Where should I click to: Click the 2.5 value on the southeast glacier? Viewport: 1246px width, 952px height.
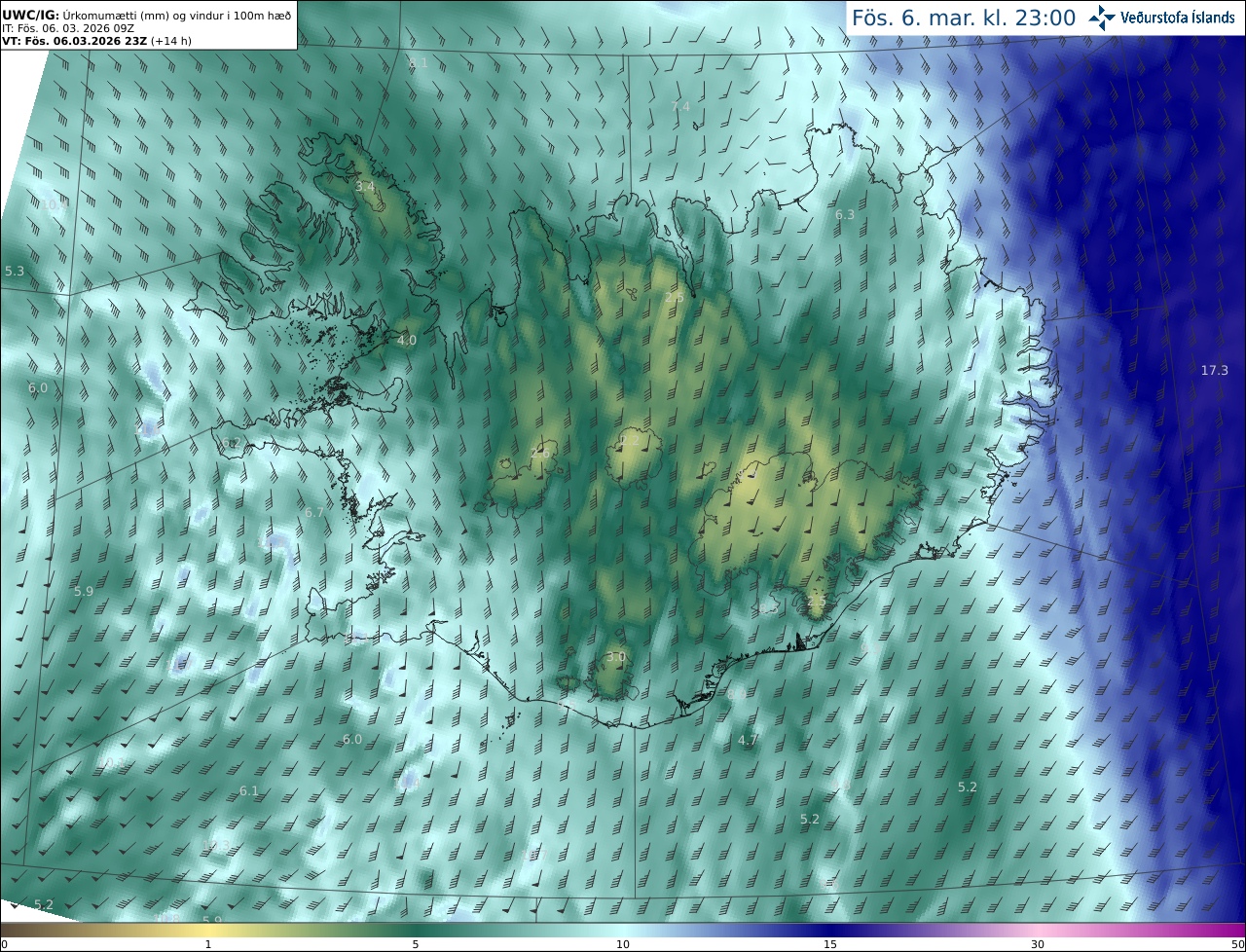pos(817,603)
